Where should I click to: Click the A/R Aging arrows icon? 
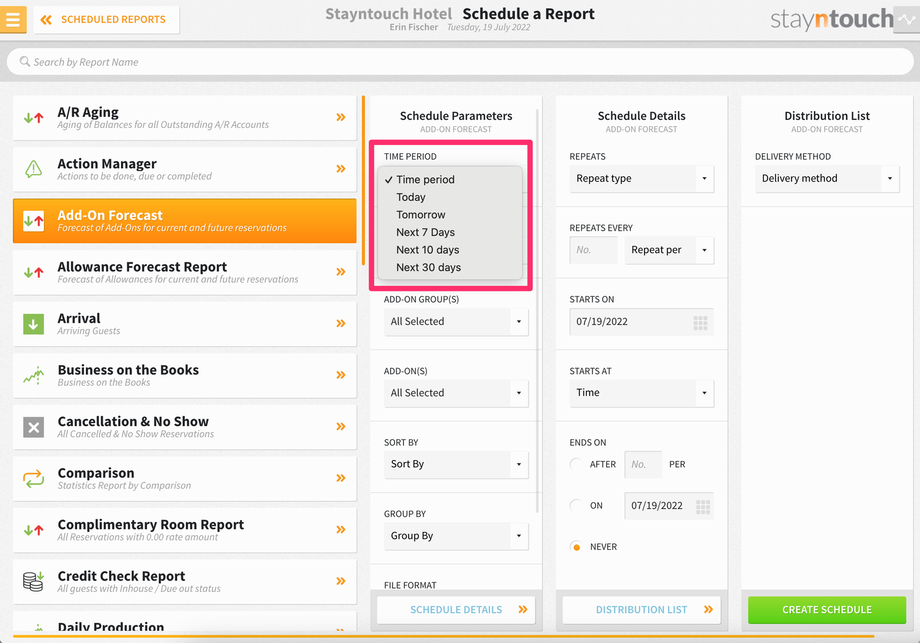[x=33, y=118]
